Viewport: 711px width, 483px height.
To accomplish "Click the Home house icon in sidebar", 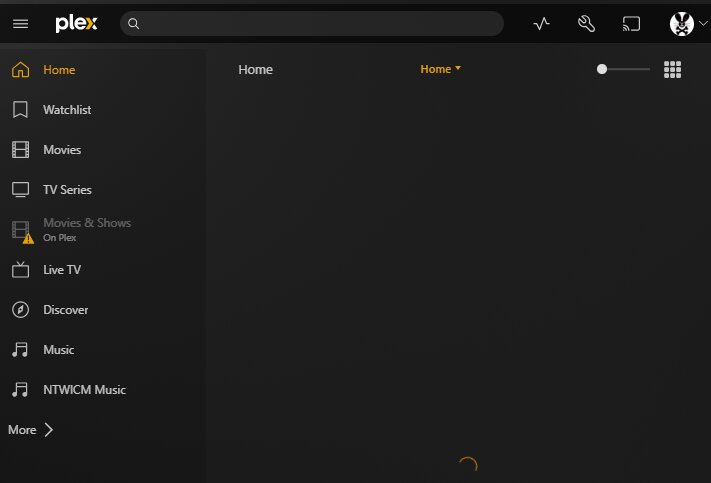I will tap(20, 70).
